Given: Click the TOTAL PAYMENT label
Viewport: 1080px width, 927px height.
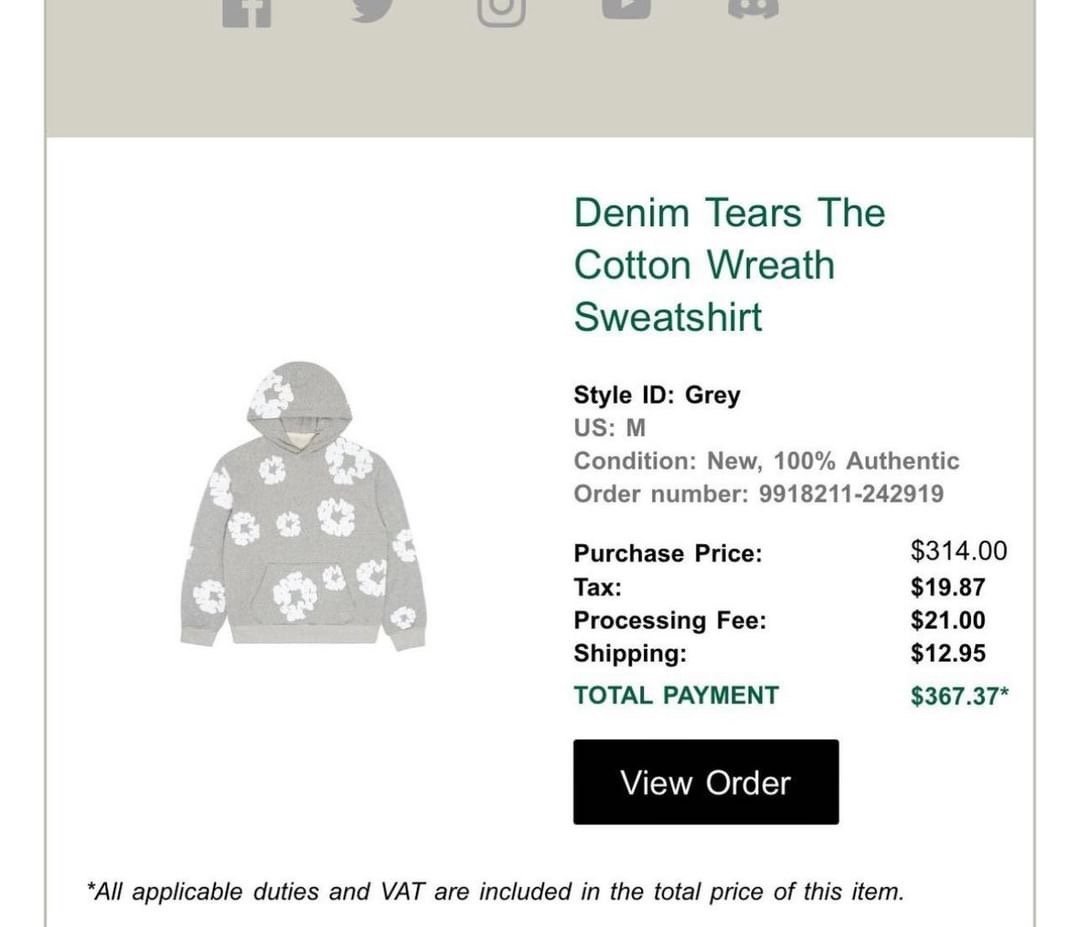Looking at the screenshot, I should point(676,696).
